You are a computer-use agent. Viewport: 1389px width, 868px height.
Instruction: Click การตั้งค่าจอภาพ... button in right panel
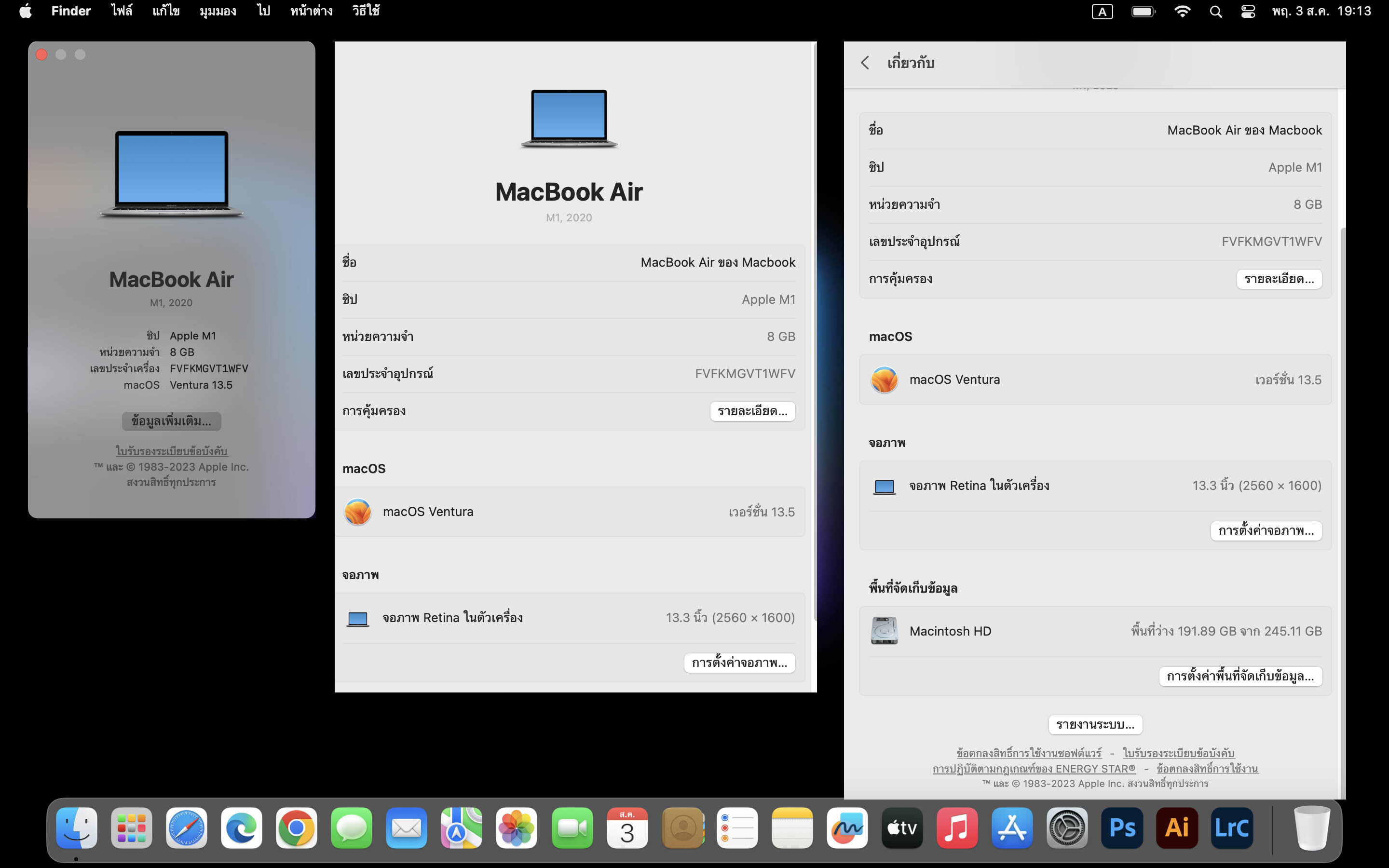point(1266,530)
